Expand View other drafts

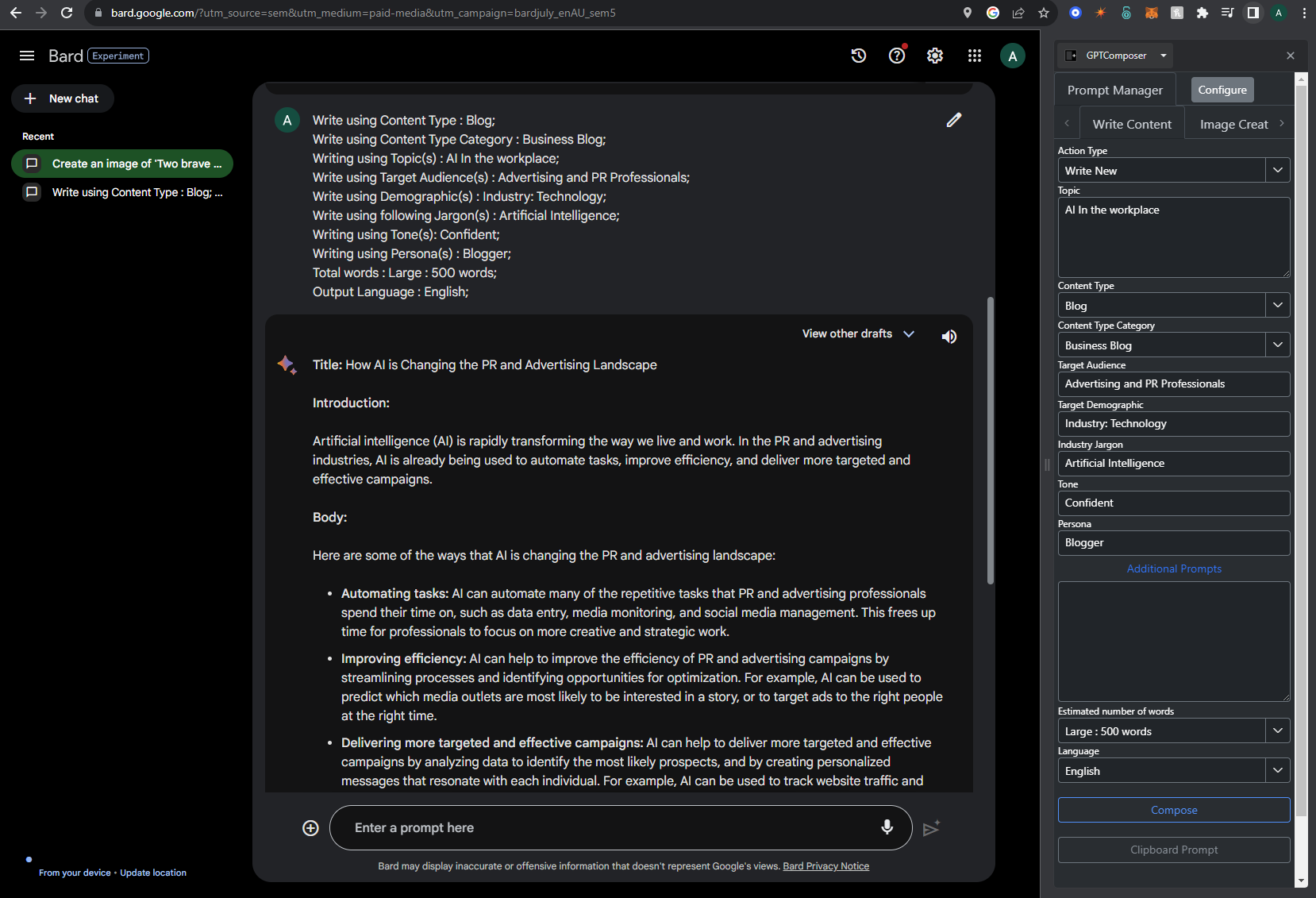[x=858, y=333]
